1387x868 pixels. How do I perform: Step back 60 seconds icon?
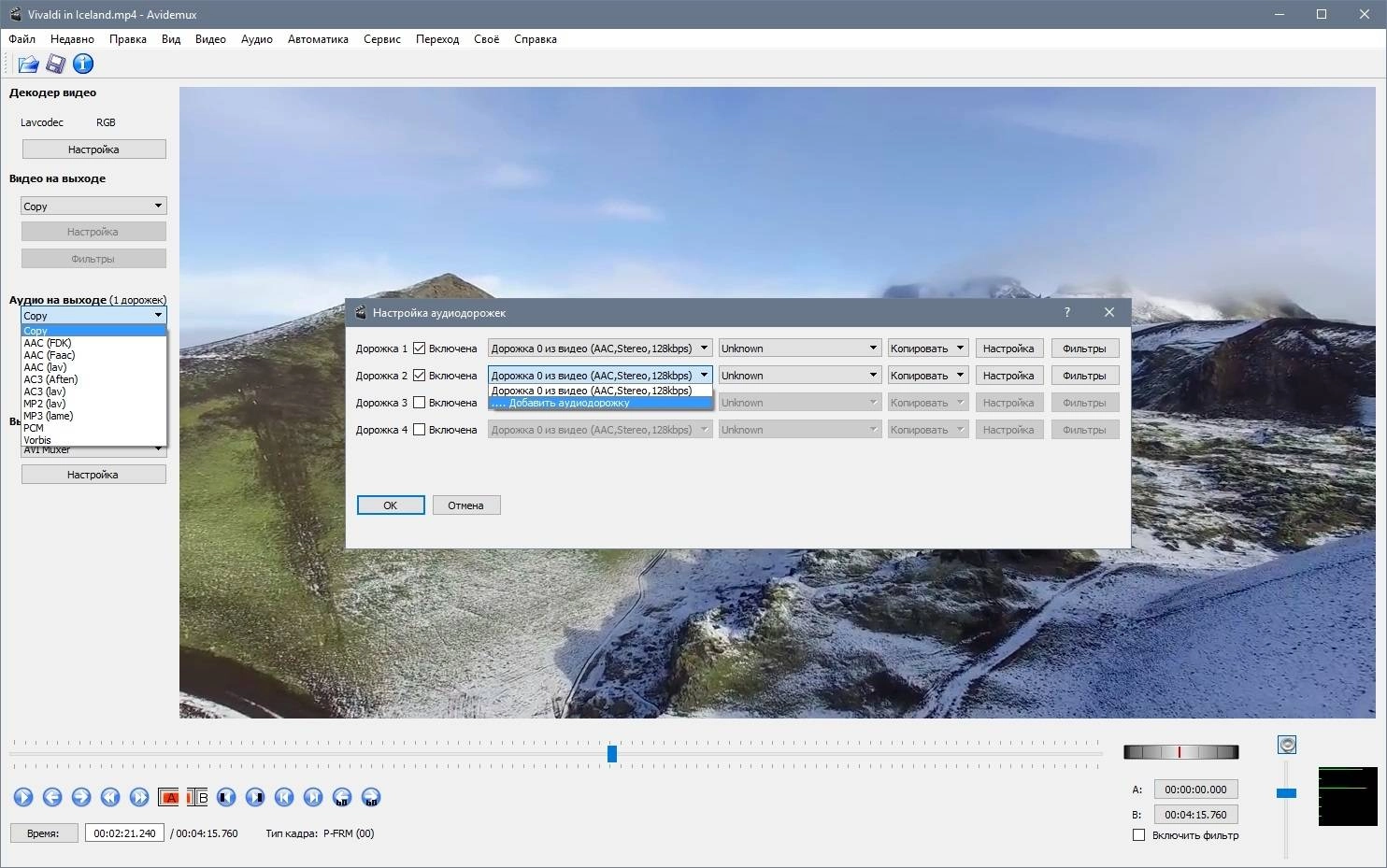point(342,797)
